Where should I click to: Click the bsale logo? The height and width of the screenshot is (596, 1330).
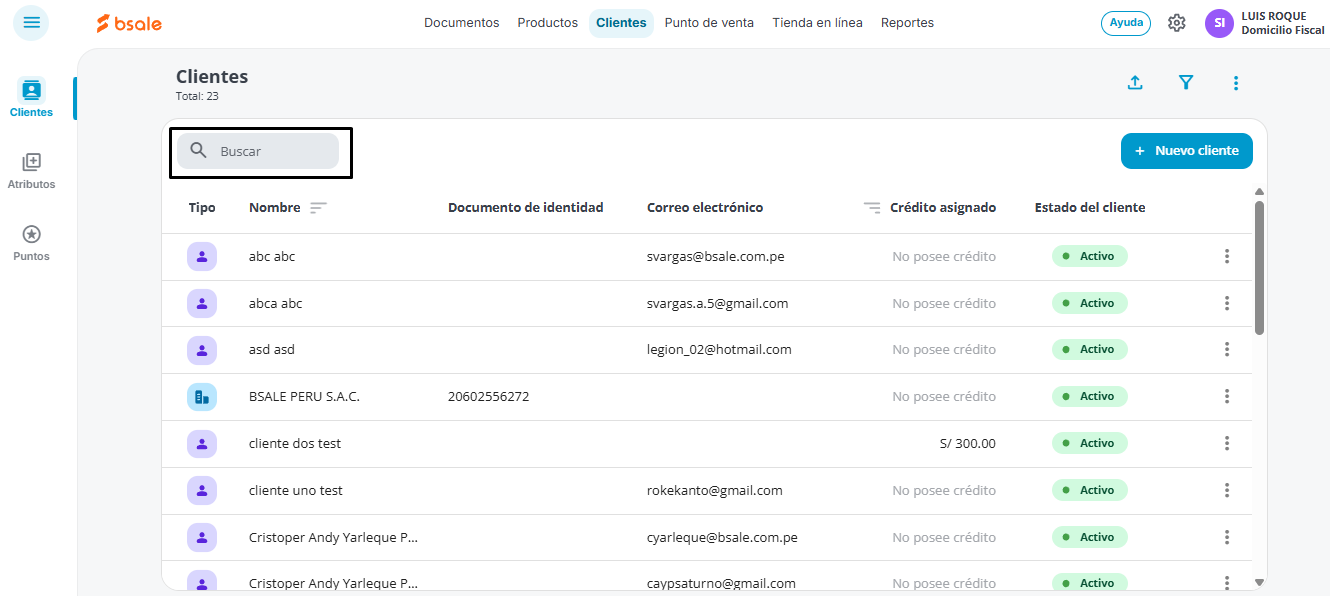tap(129, 23)
